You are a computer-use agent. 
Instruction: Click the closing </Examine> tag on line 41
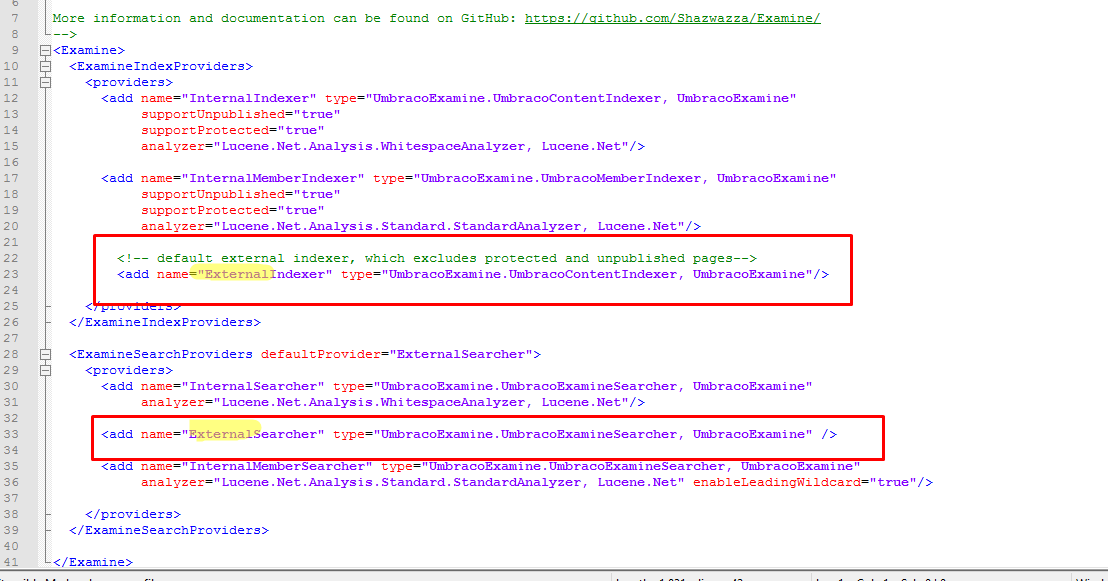(x=93, y=563)
